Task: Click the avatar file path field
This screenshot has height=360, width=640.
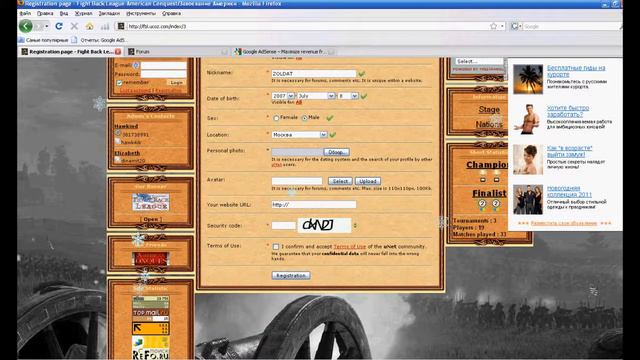Action: (x=297, y=181)
